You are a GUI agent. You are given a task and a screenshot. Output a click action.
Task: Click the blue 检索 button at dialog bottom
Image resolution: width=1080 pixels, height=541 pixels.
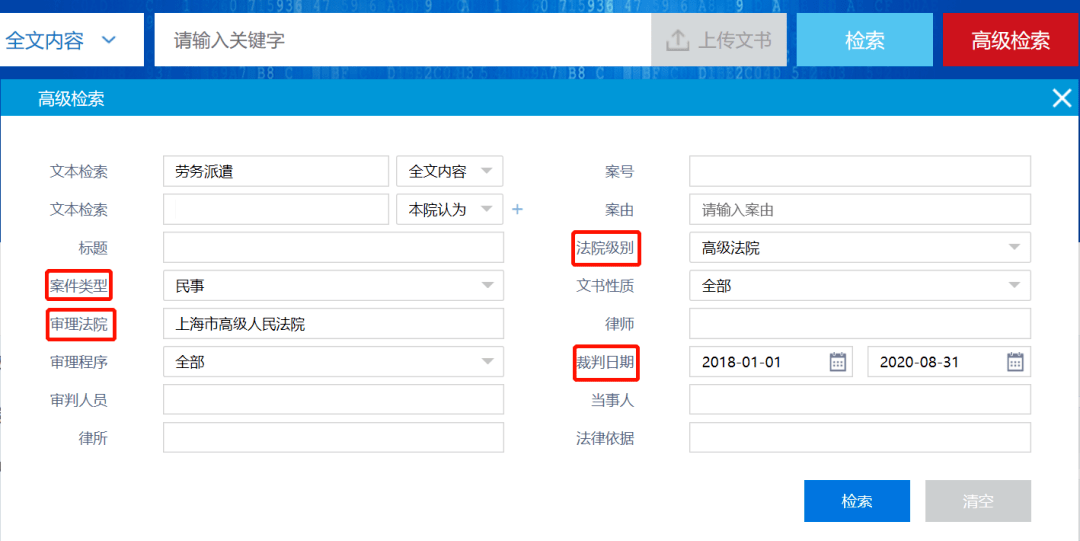click(856, 501)
